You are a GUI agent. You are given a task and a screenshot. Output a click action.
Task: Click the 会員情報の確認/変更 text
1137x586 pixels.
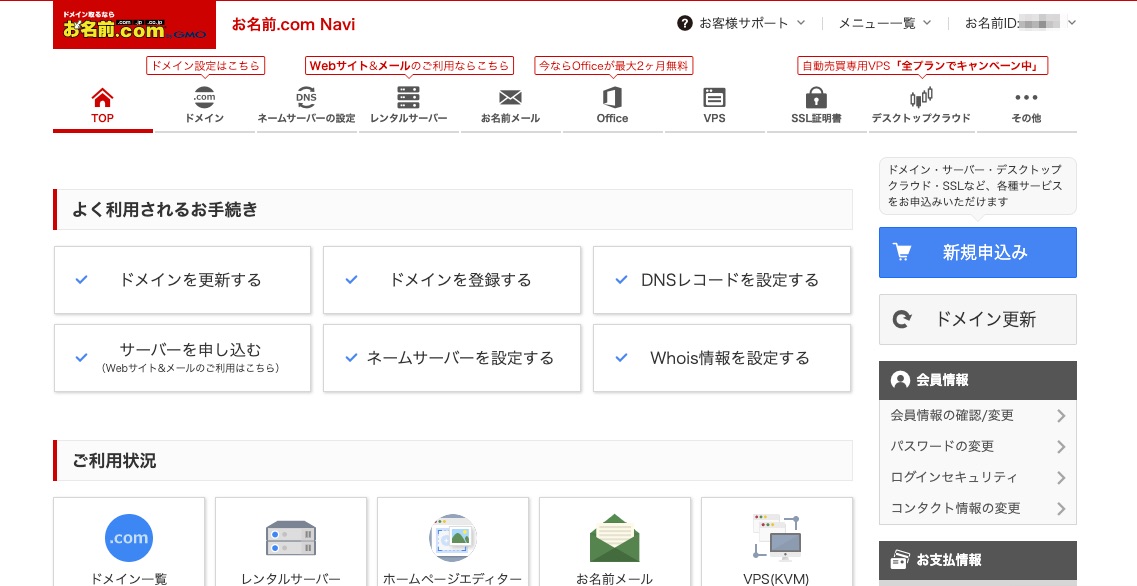tap(952, 416)
